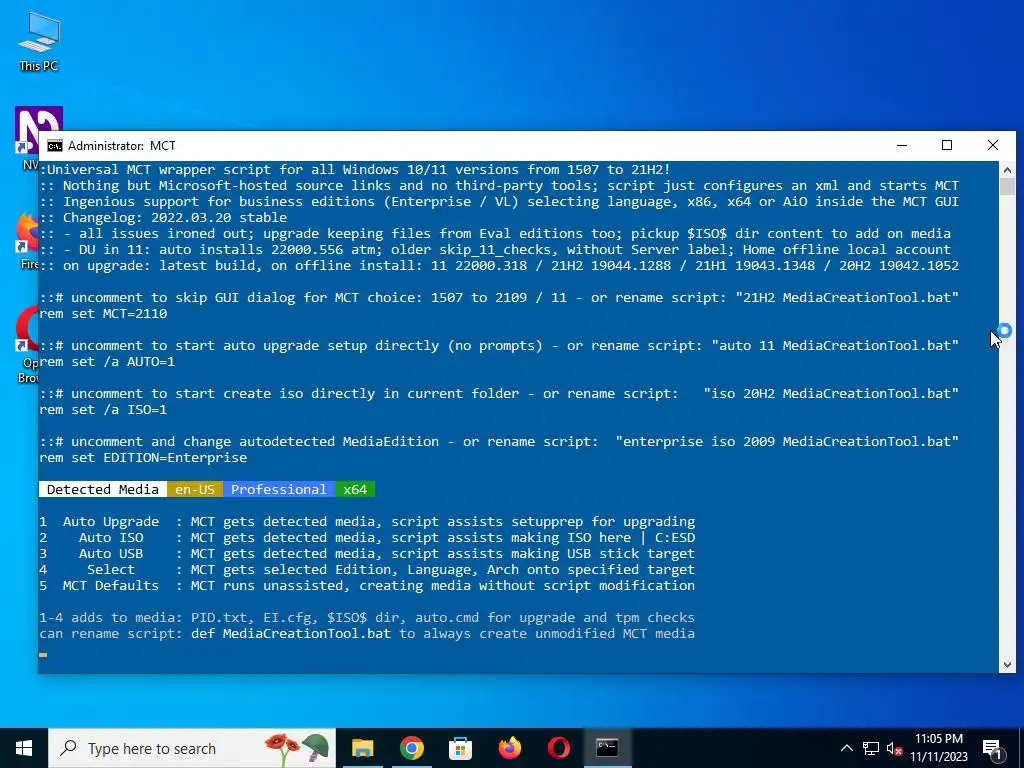Click the '2 Auto ISO' option line
The image size is (1024, 768).
tap(367, 537)
